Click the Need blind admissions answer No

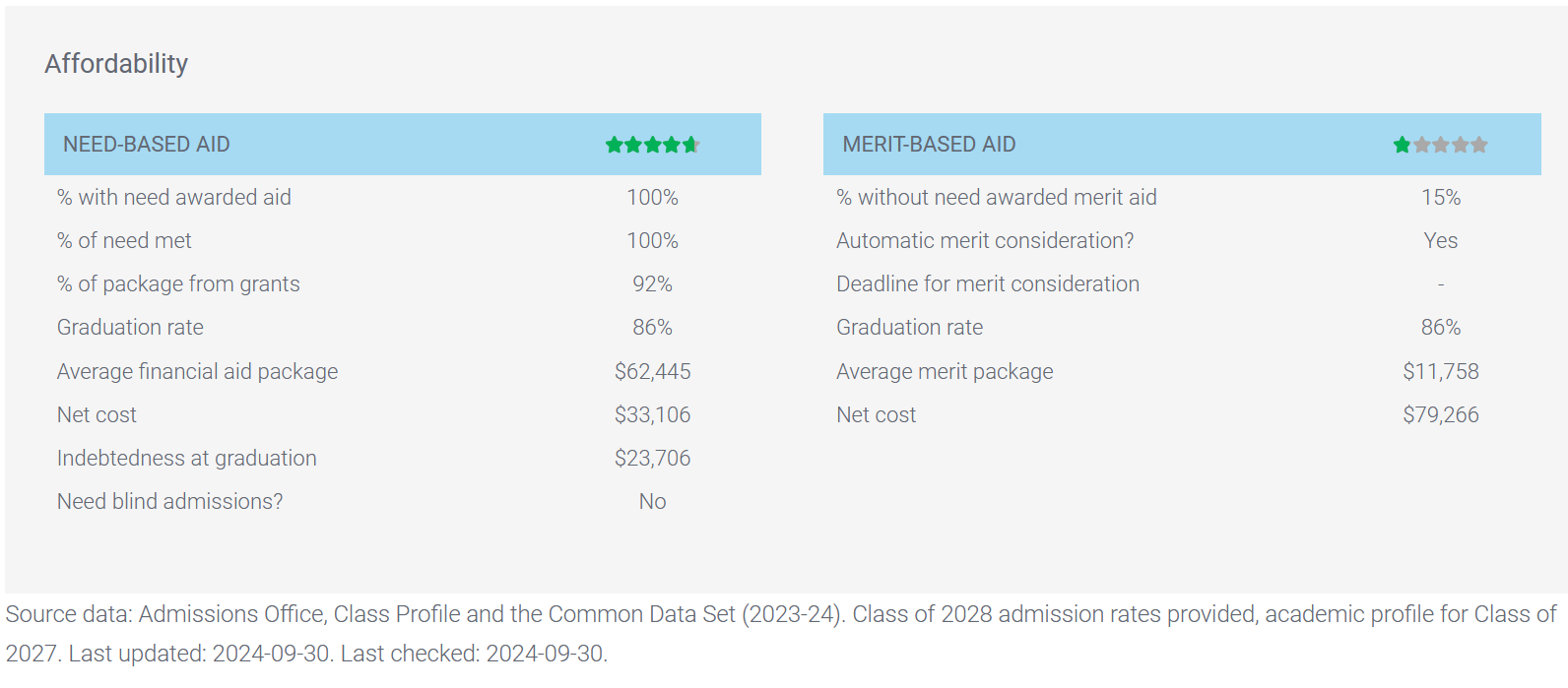[x=652, y=502]
